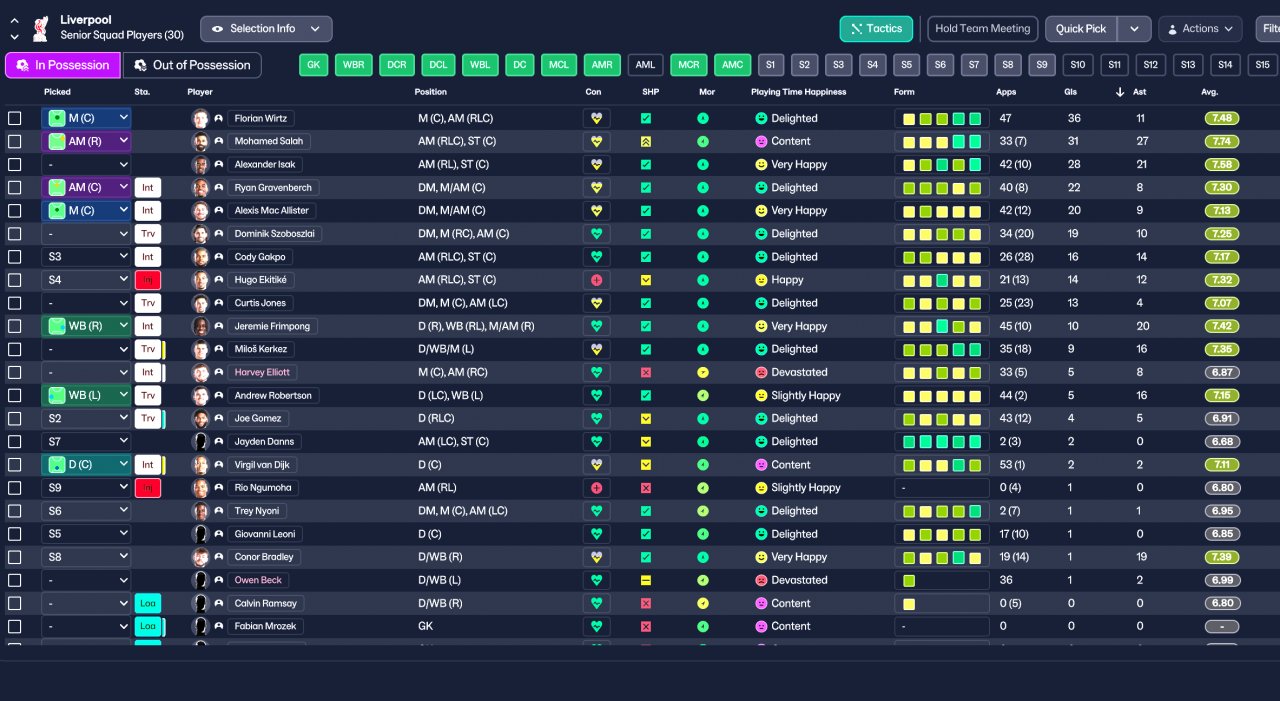Open Owen Beck's player name link
Image resolution: width=1280 pixels, height=701 pixels.
coord(258,580)
